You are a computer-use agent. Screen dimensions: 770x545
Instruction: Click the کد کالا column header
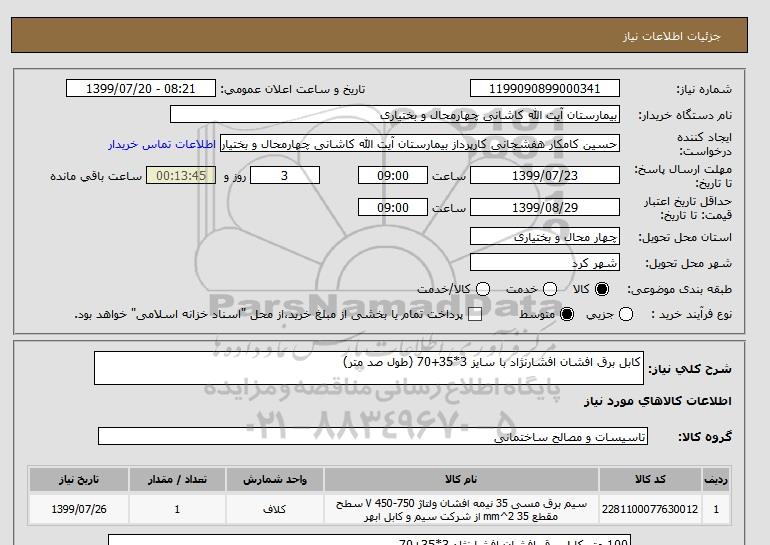(650, 479)
